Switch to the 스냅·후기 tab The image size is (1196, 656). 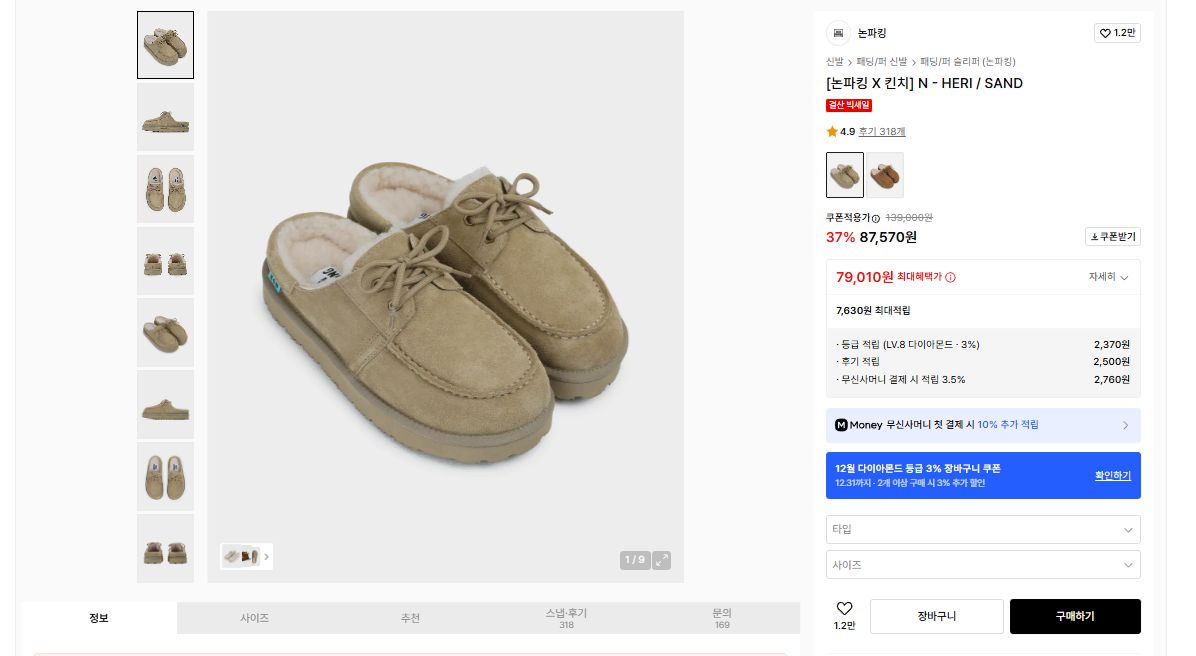[566, 617]
